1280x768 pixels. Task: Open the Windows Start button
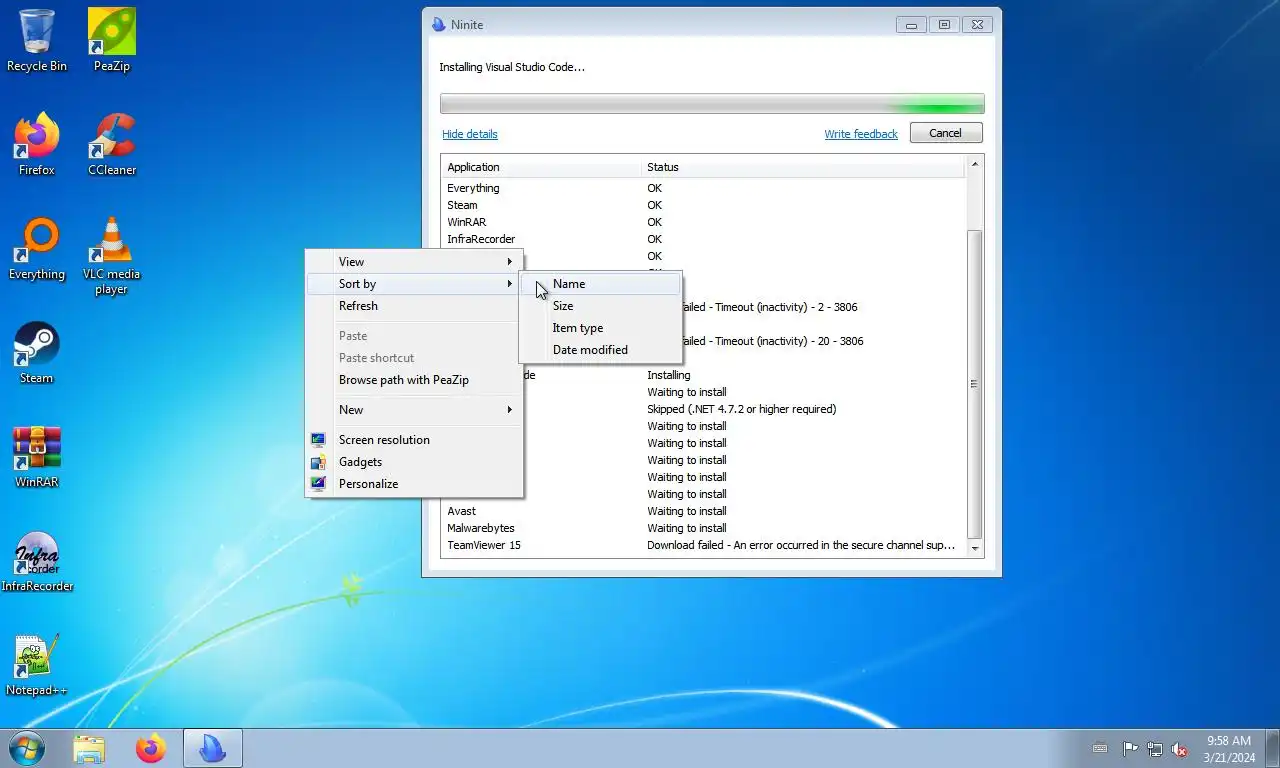(26, 748)
